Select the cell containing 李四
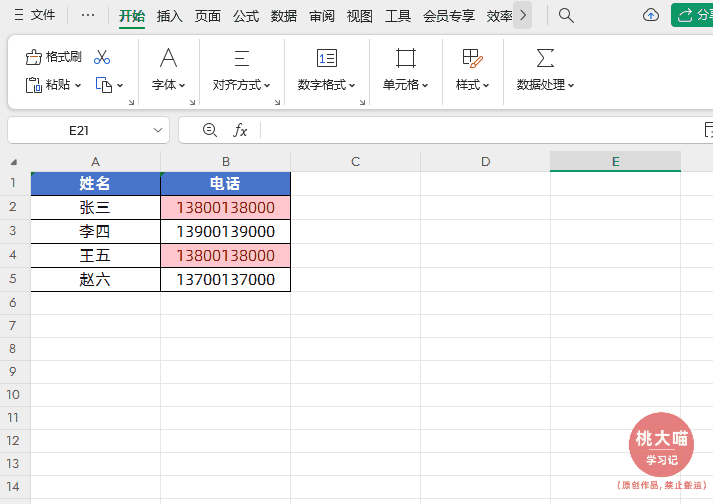 click(95, 232)
